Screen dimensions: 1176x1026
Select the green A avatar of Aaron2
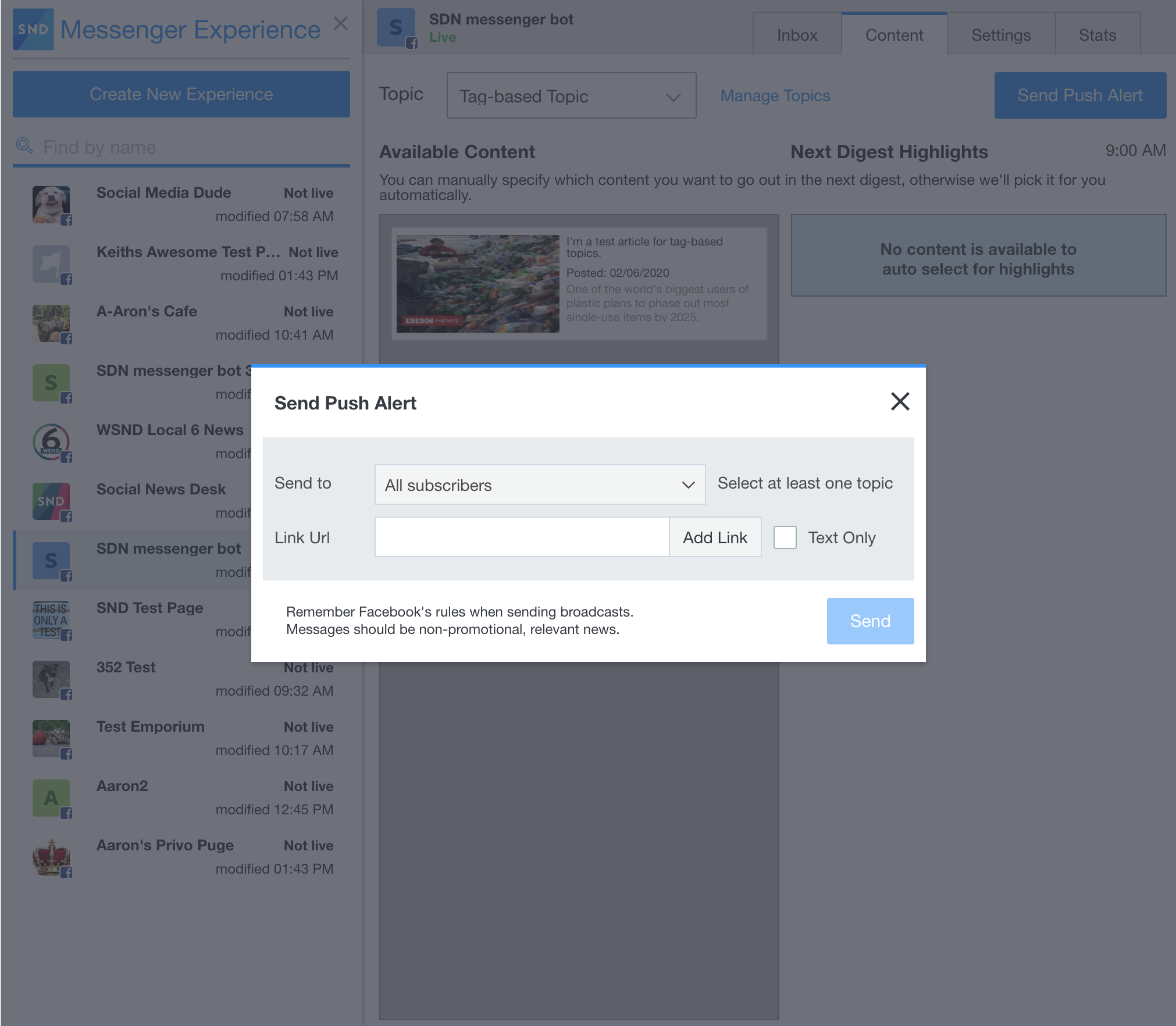tap(51, 798)
